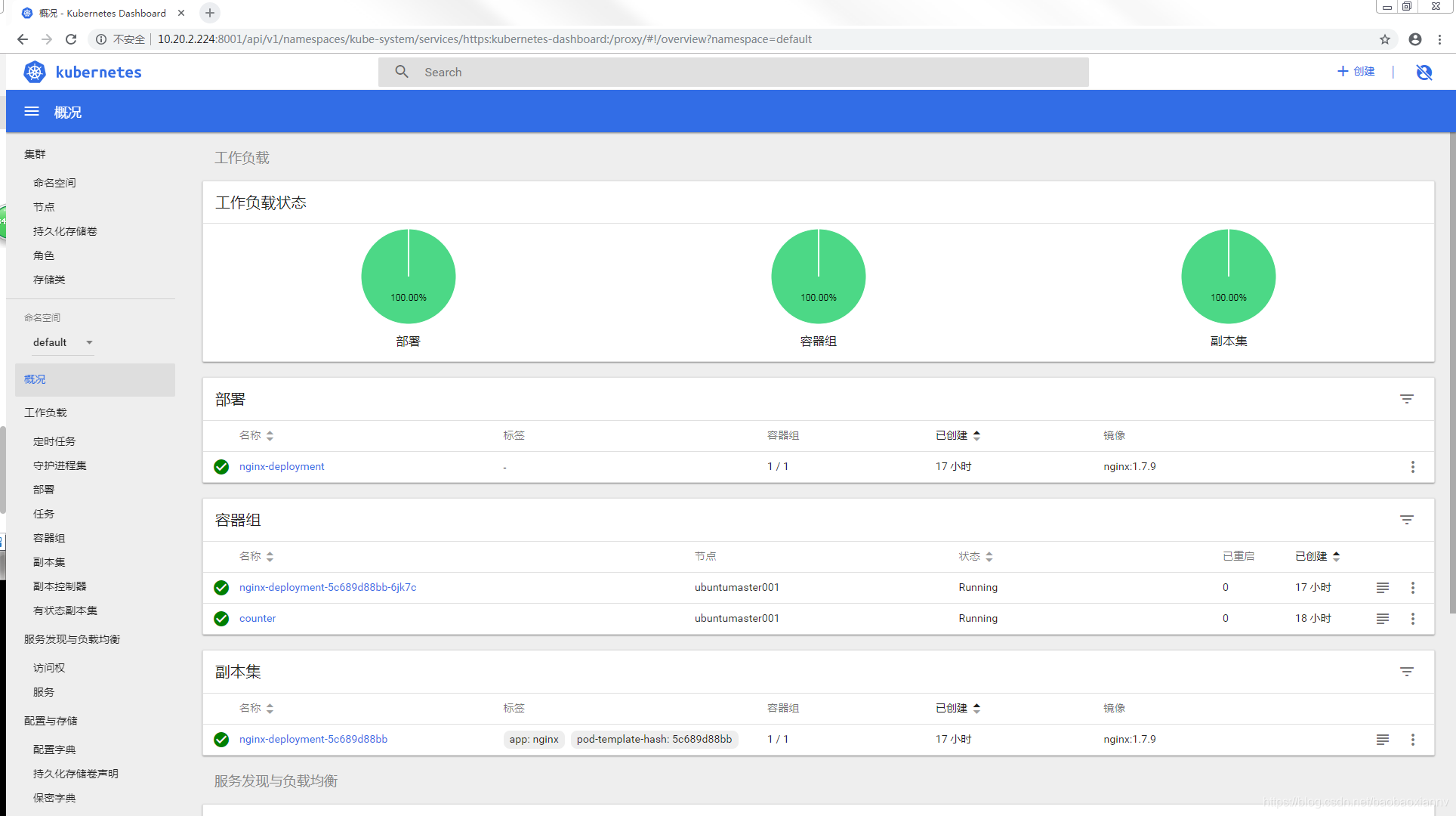Click the 创建 plus button
Viewport: 1456px width, 816px height.
1356,71
